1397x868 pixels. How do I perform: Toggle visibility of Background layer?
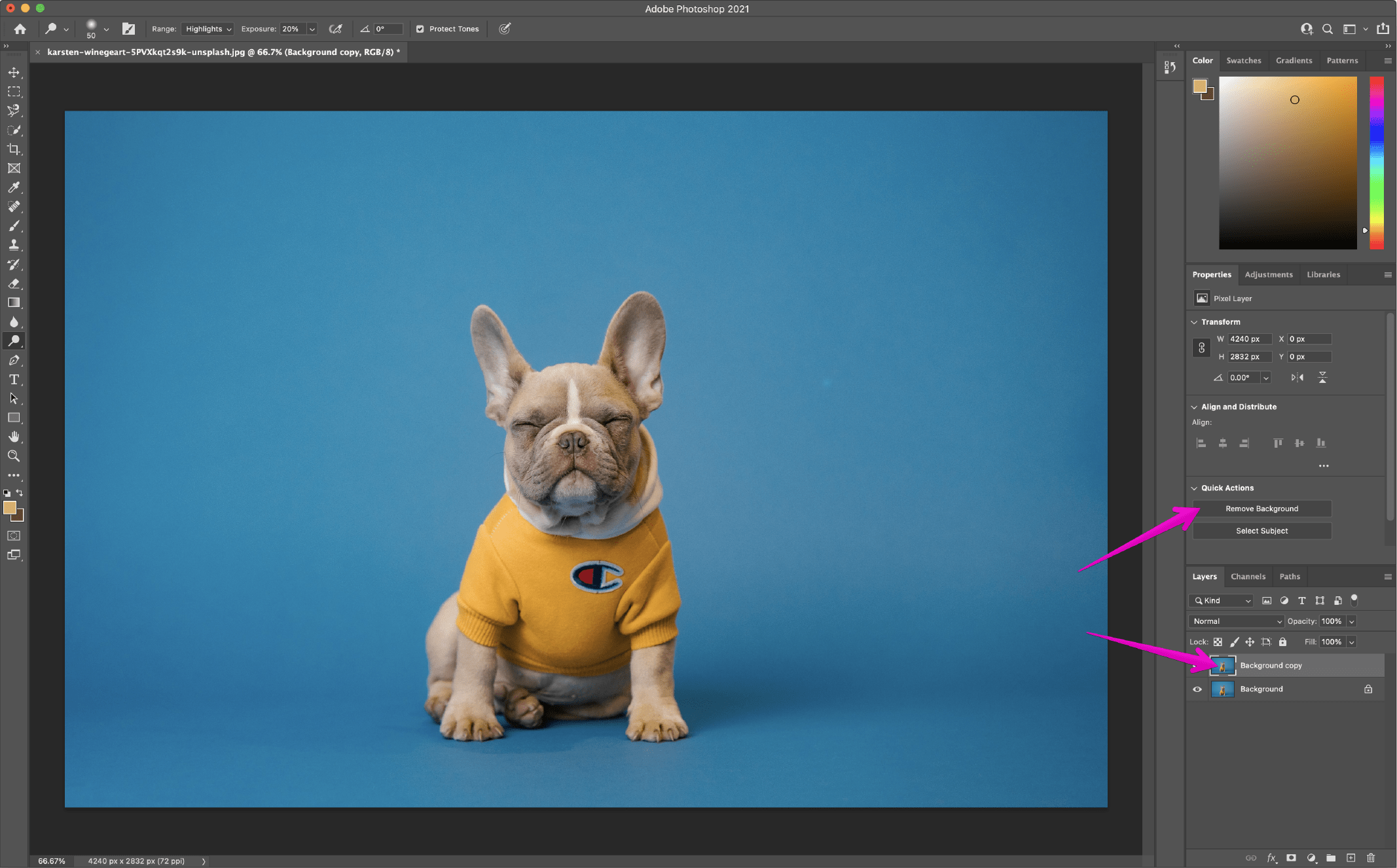[1197, 689]
